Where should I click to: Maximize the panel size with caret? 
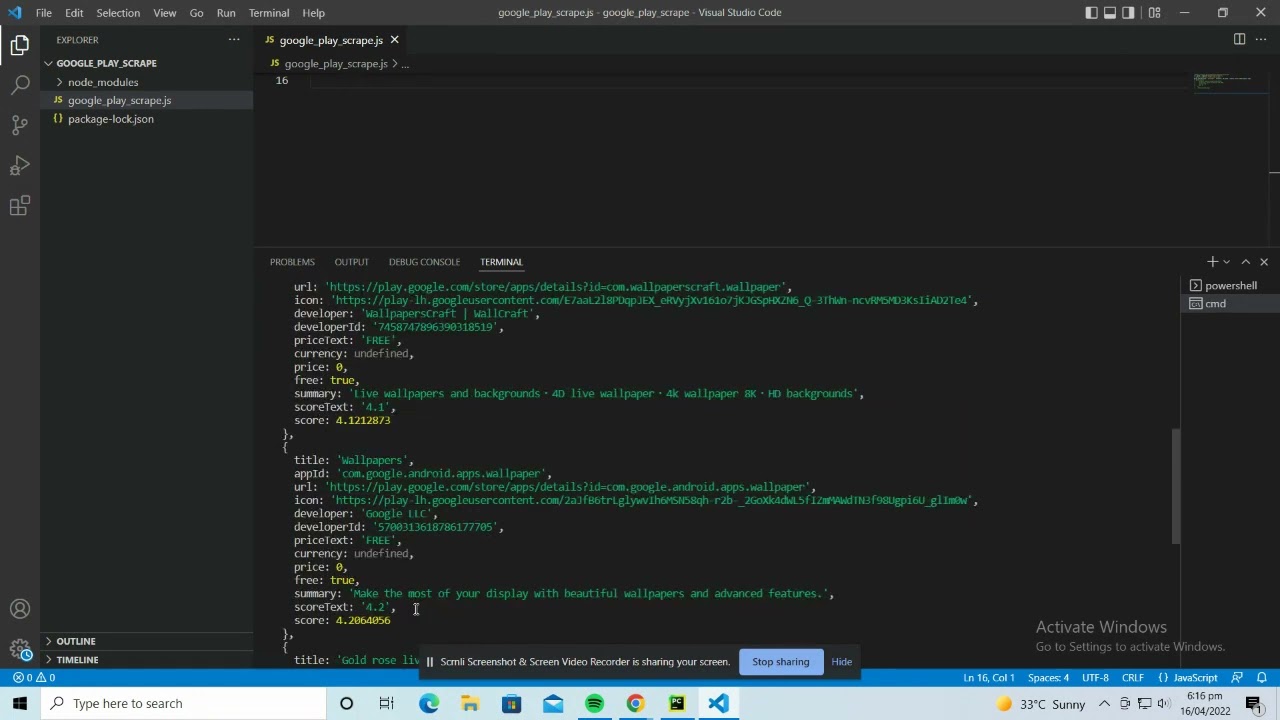coord(1245,262)
